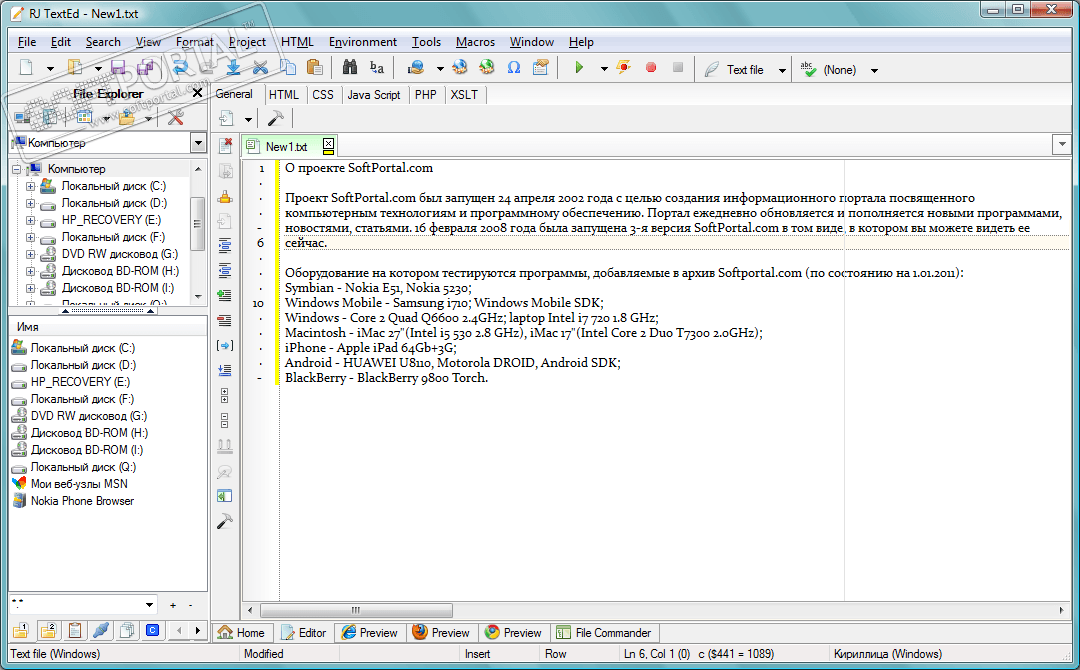Image resolution: width=1080 pixels, height=670 pixels.
Task: Click the green Run play icon
Action: tap(579, 67)
